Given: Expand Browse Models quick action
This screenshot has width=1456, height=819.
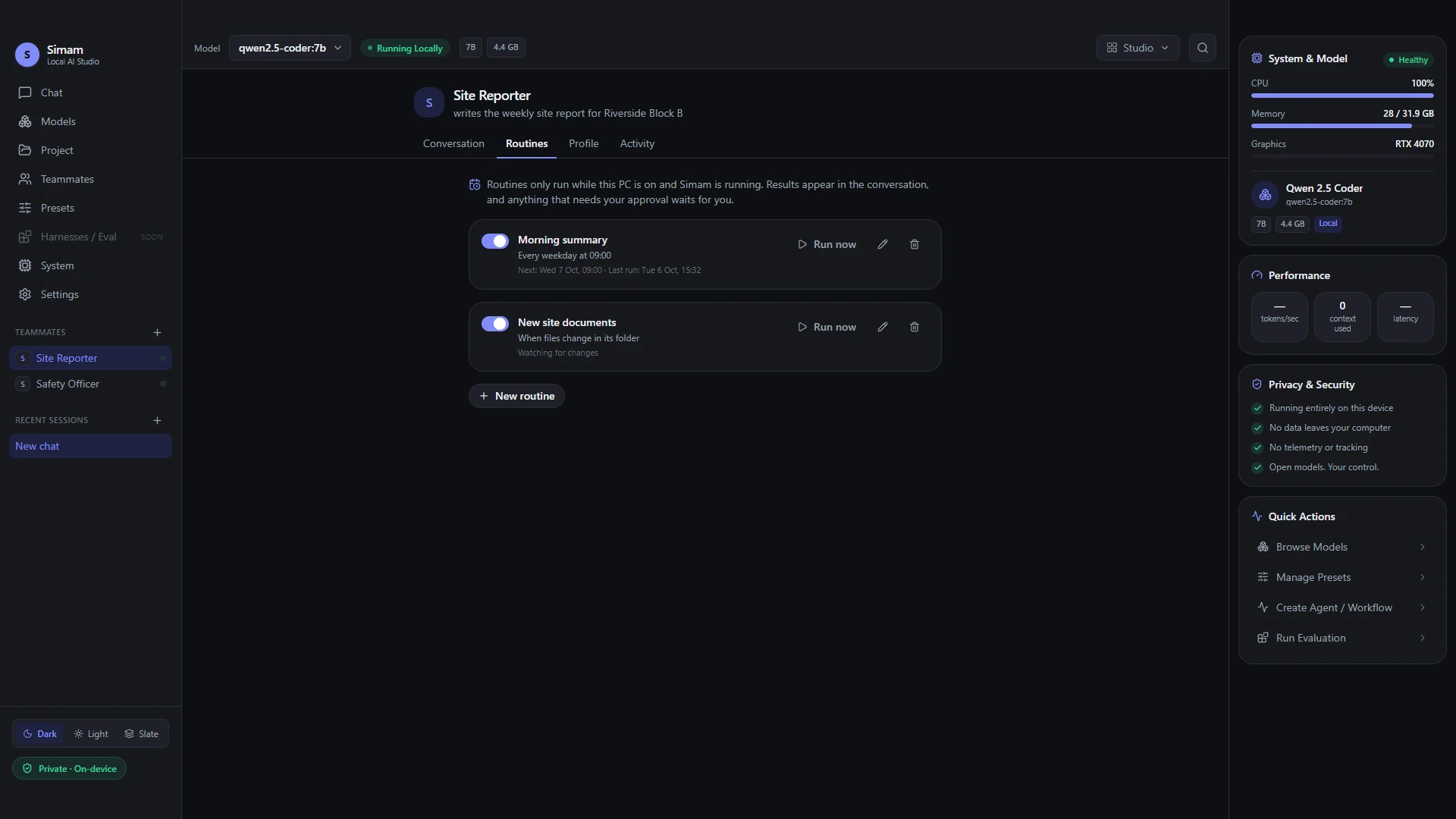Looking at the screenshot, I should pos(1342,547).
